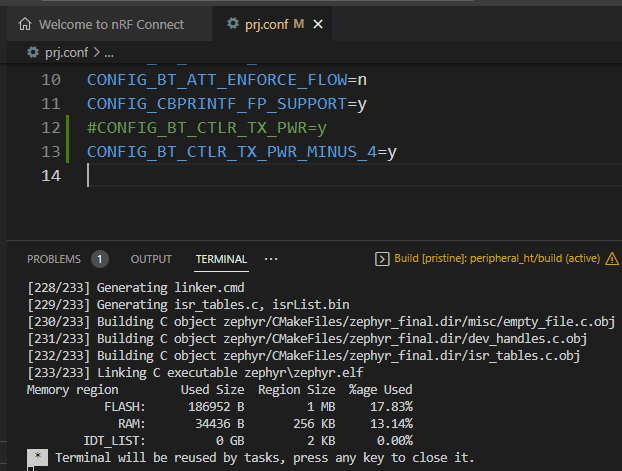Click the terminal task icon beside Build
The image size is (622, 471).
click(x=381, y=259)
